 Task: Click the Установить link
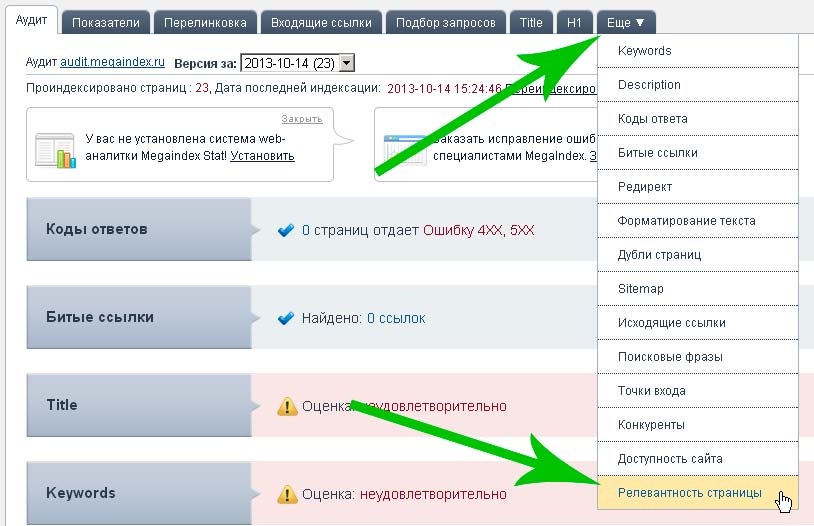pyautogui.click(x=262, y=156)
